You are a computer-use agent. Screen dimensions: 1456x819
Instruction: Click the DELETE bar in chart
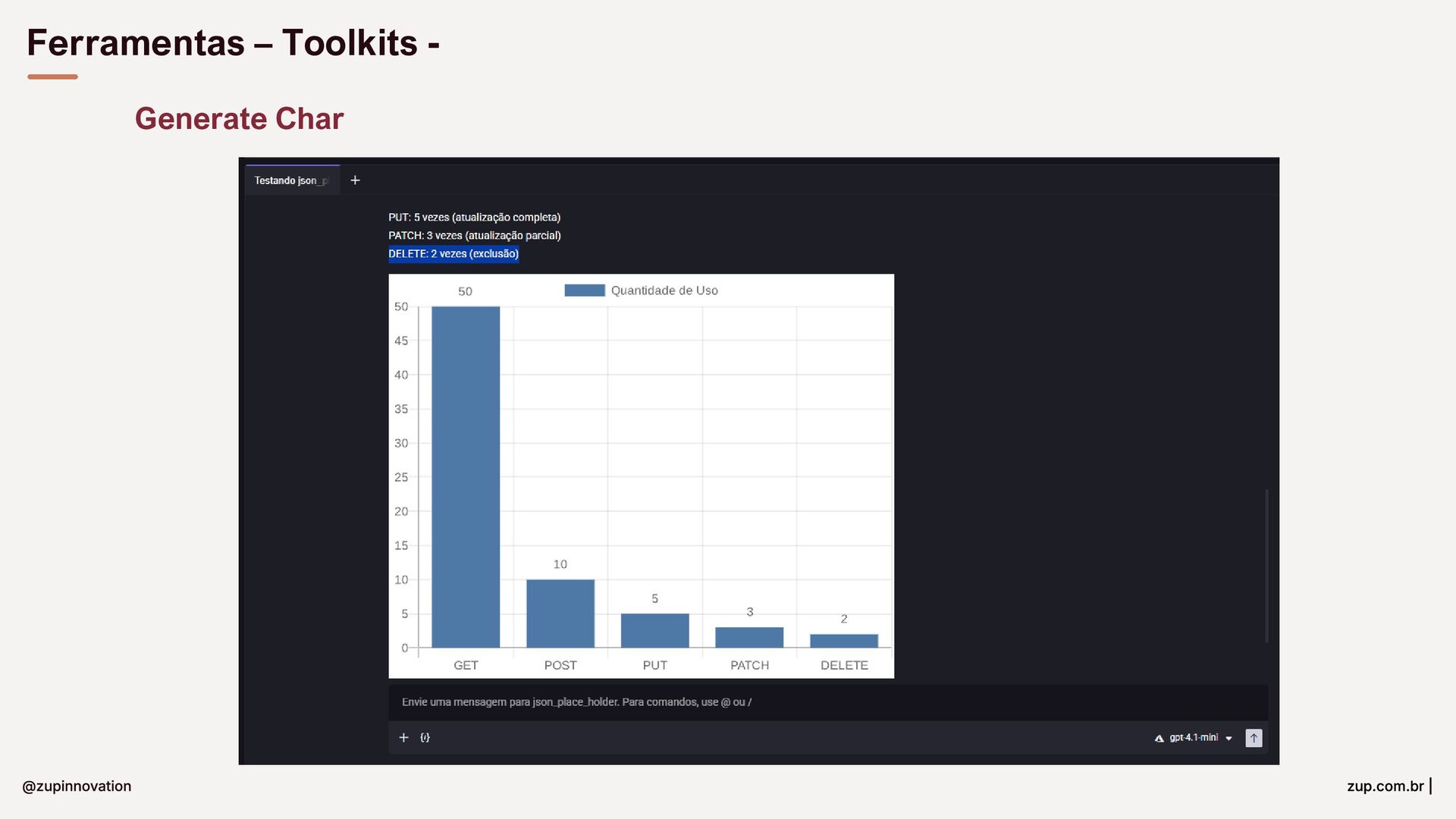tap(843, 642)
